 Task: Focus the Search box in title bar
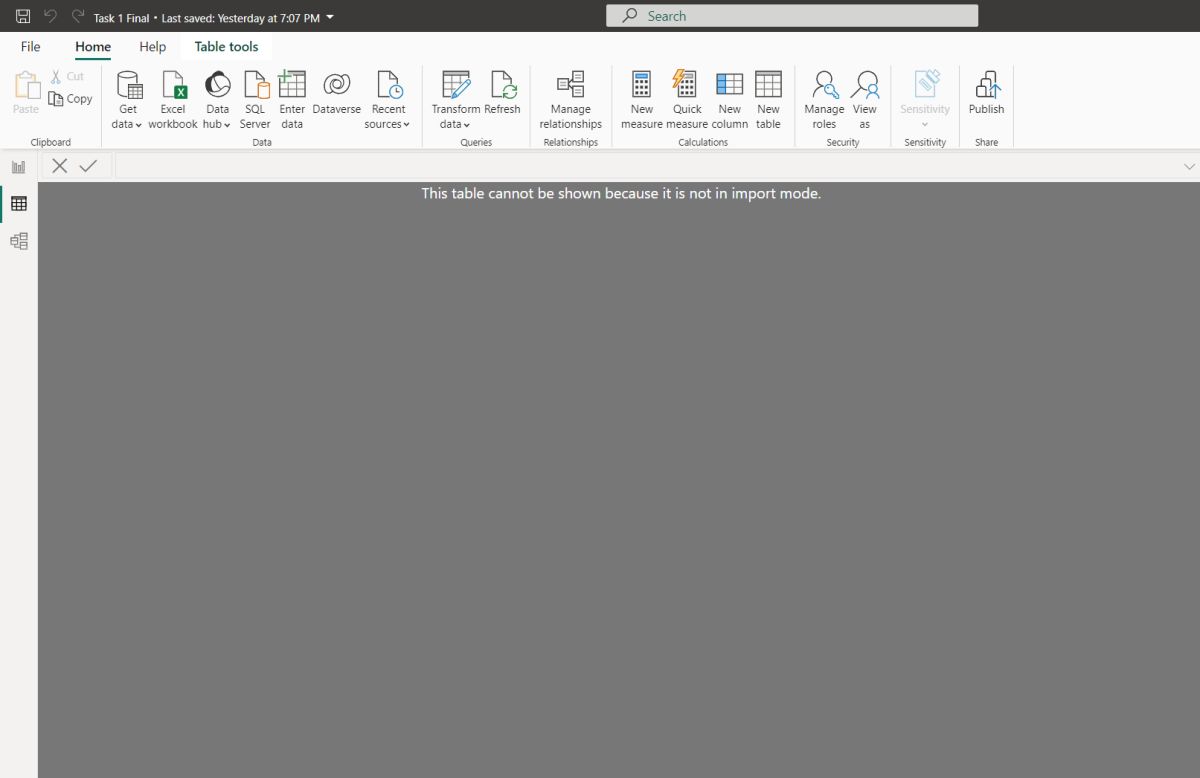click(x=792, y=16)
